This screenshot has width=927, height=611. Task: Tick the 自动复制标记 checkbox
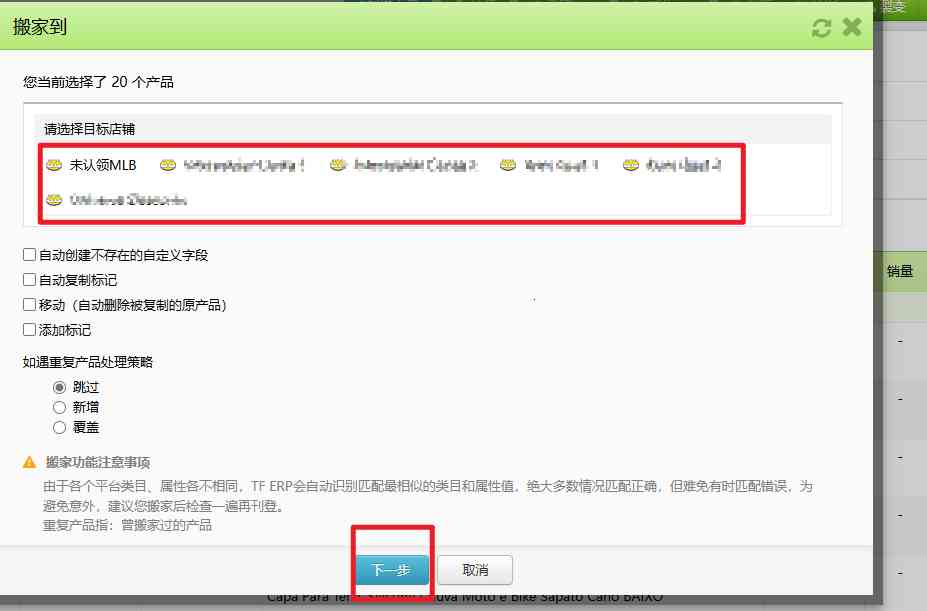click(29, 280)
